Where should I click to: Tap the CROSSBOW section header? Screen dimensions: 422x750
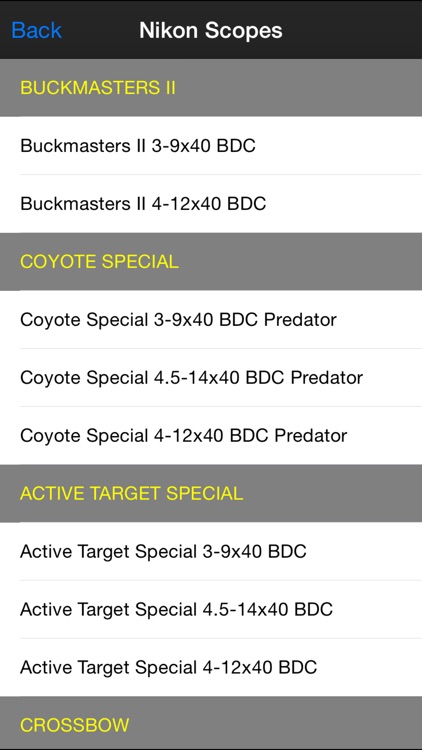211,723
